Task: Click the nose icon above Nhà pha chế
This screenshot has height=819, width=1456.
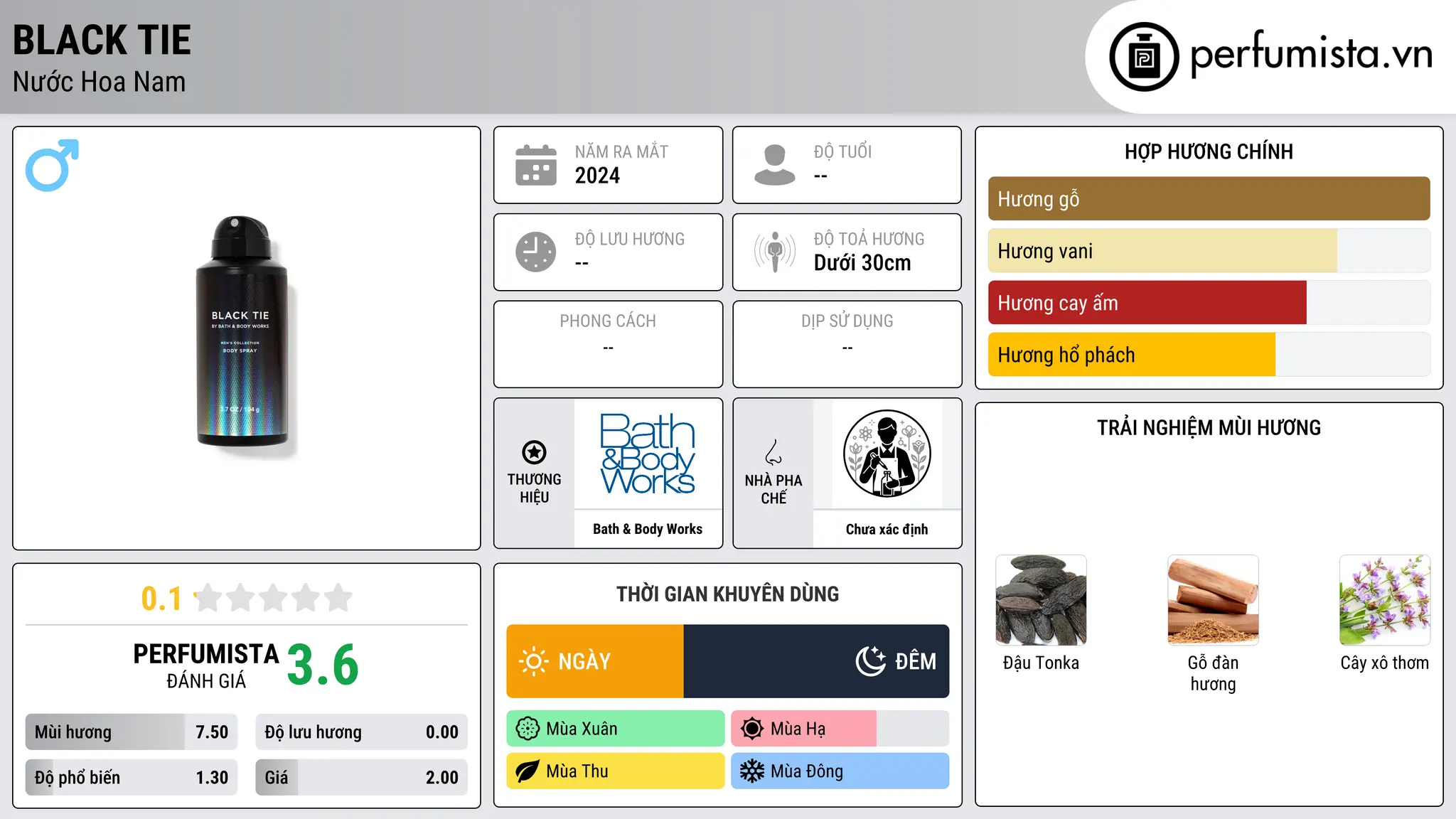Action: click(x=773, y=452)
